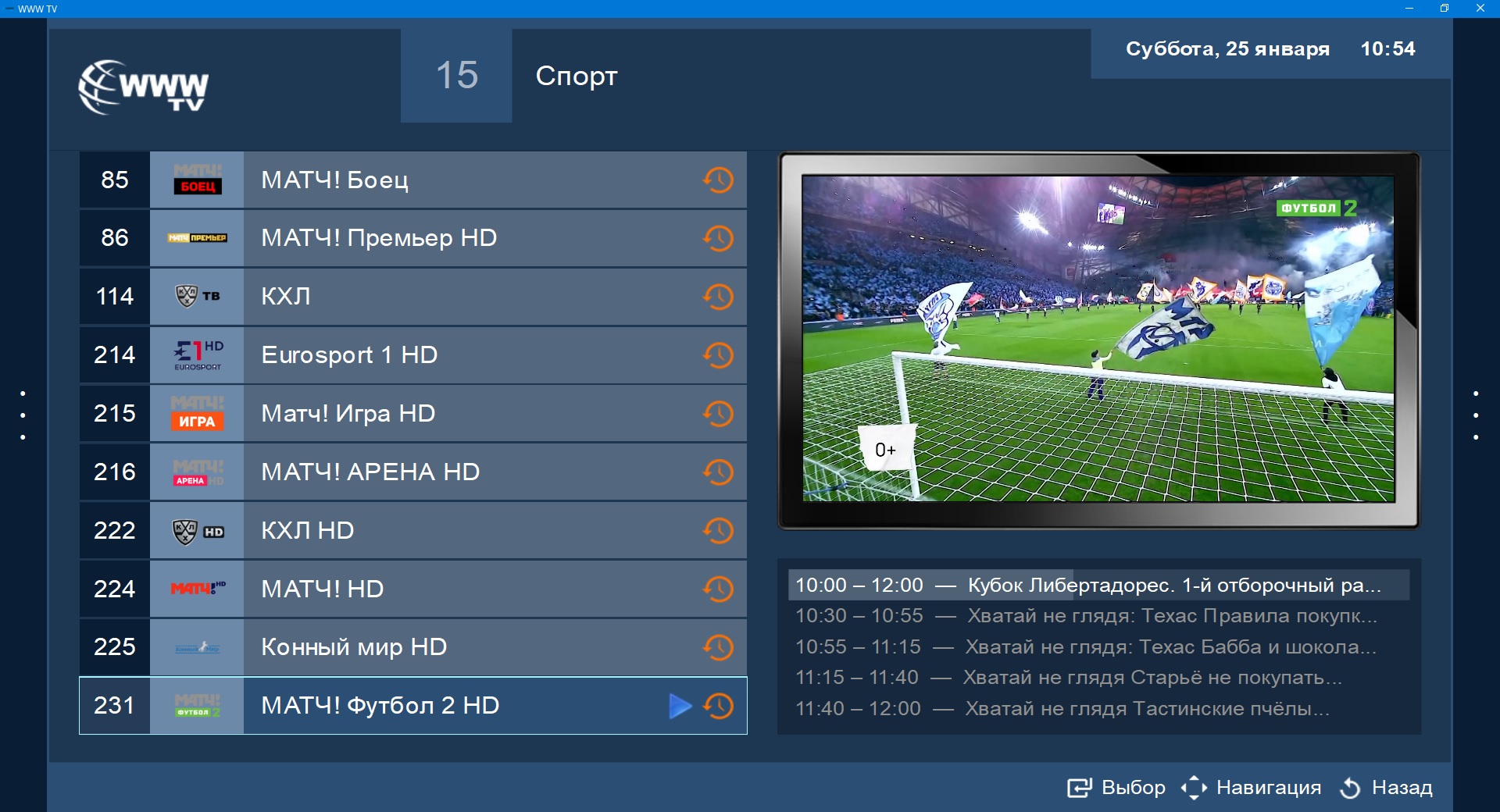Click history icon on Eurosport 1 HD row
The height and width of the screenshot is (812, 1500).
718,355
